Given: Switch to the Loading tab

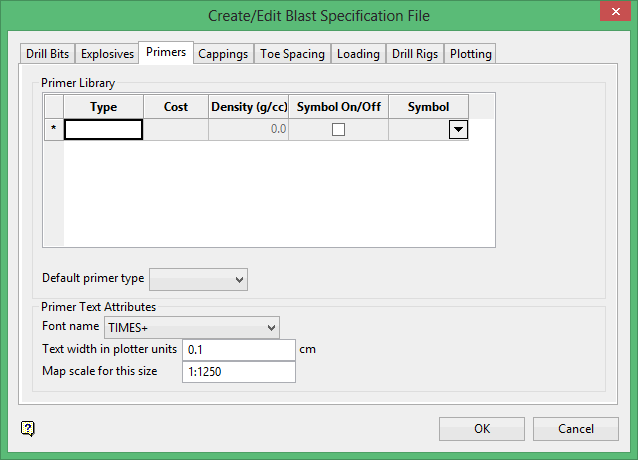Looking at the screenshot, I should click(x=358, y=54).
